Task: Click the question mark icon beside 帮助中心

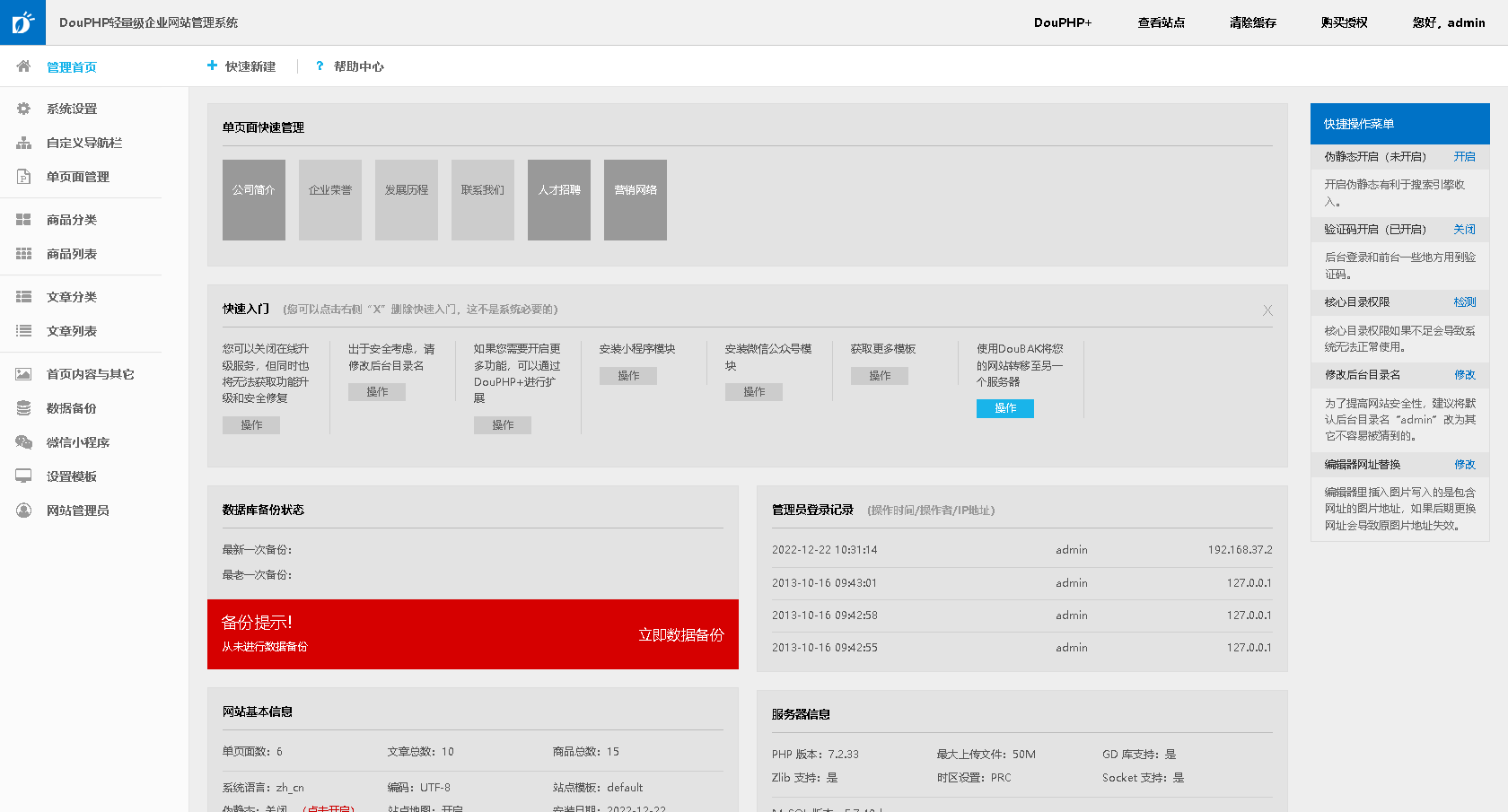Action: pyautogui.click(x=320, y=66)
